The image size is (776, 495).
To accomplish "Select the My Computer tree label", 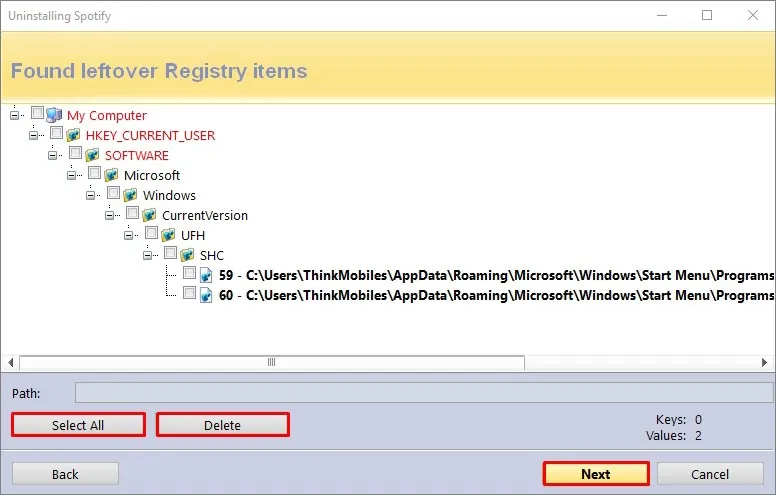I will pos(107,116).
